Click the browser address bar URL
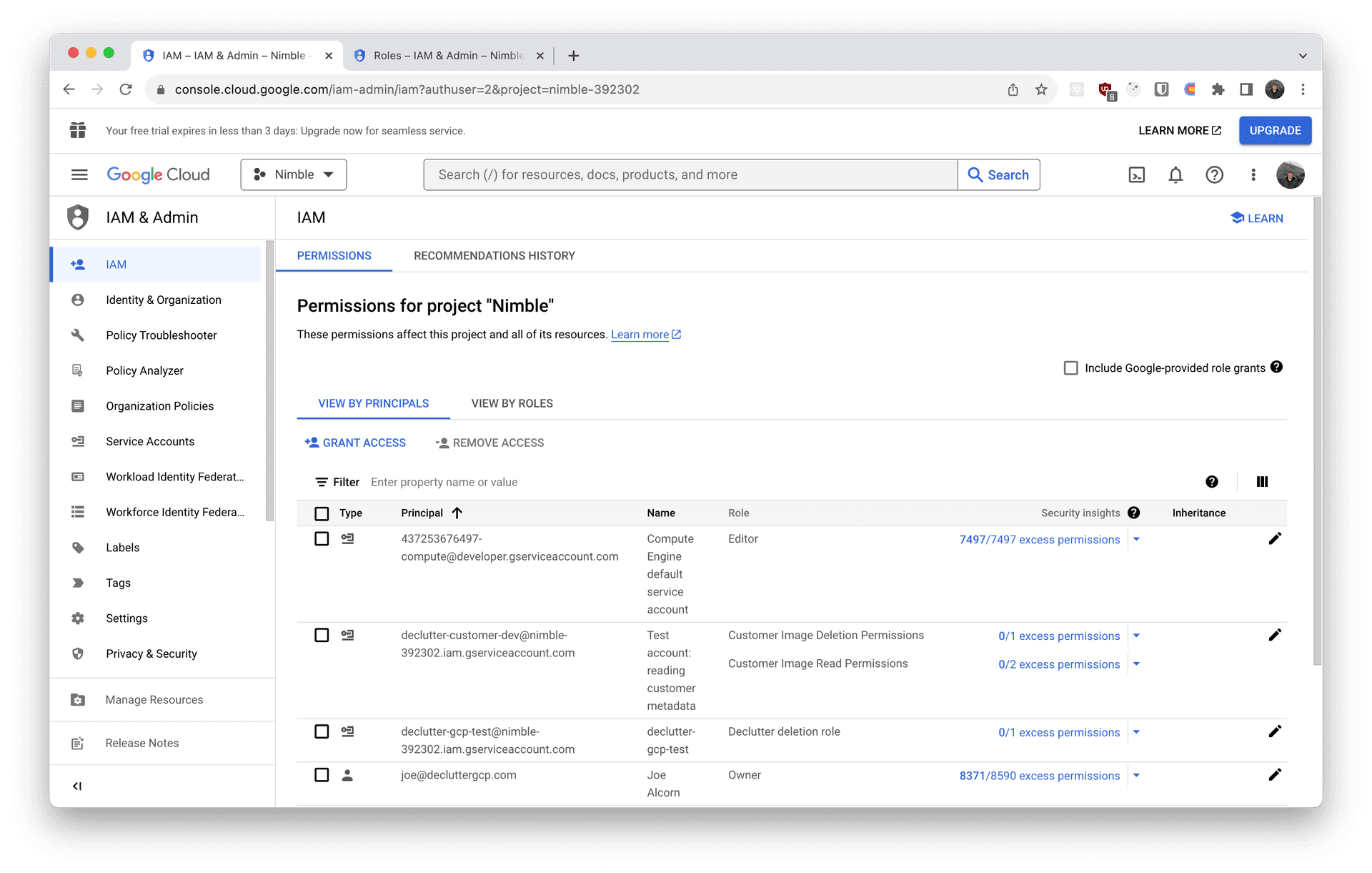Screen dimensions: 1372x873 [407, 89]
